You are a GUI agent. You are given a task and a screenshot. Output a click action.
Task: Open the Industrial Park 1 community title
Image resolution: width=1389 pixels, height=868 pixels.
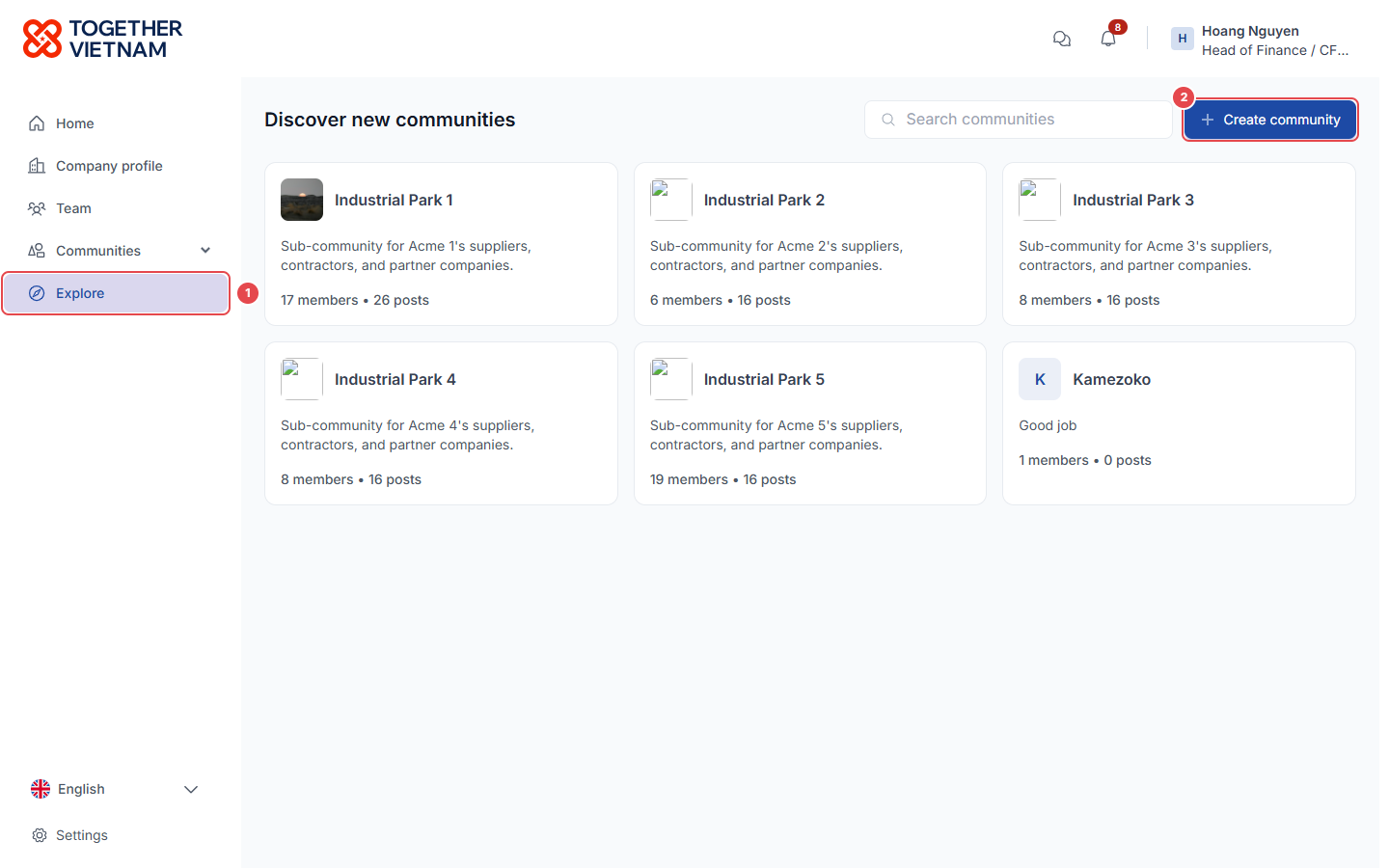point(394,200)
